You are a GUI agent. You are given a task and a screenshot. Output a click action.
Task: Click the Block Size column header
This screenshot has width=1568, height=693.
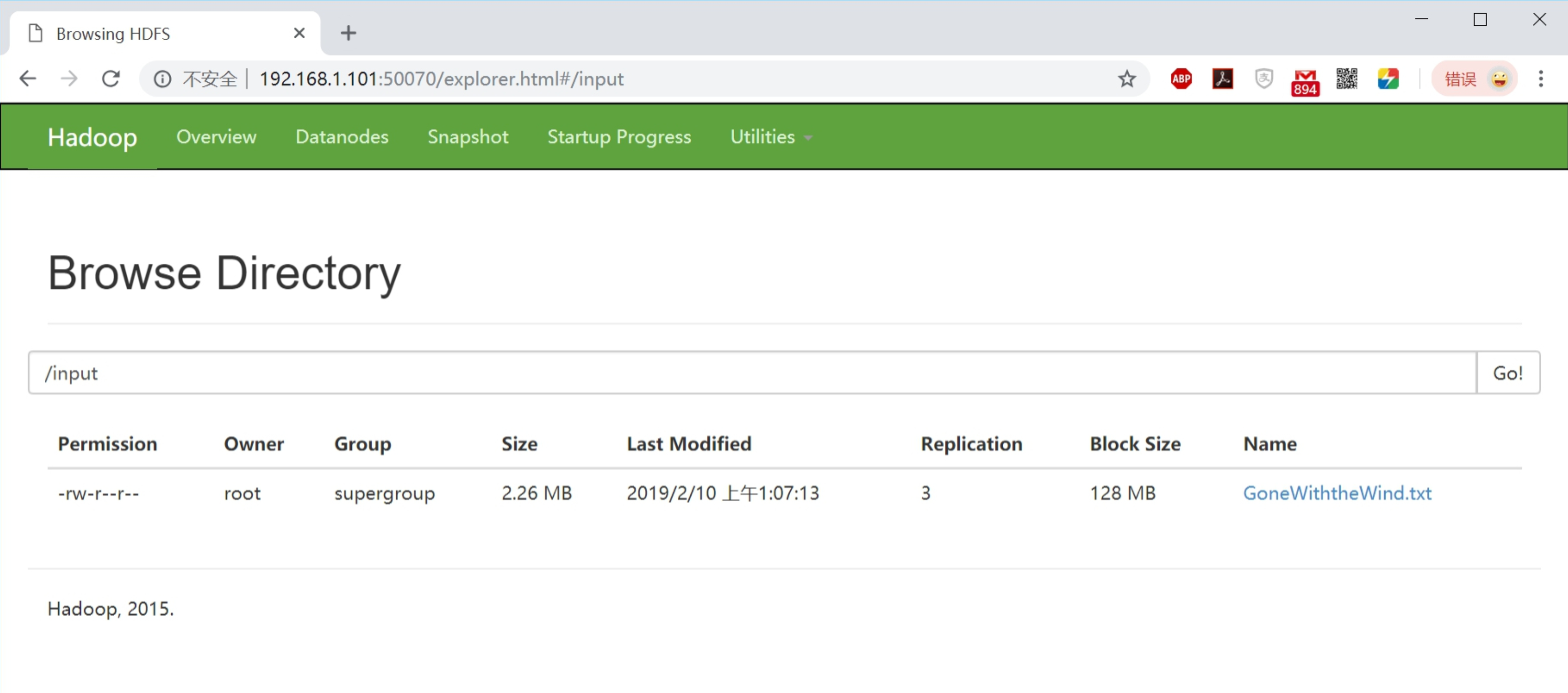[x=1134, y=443]
